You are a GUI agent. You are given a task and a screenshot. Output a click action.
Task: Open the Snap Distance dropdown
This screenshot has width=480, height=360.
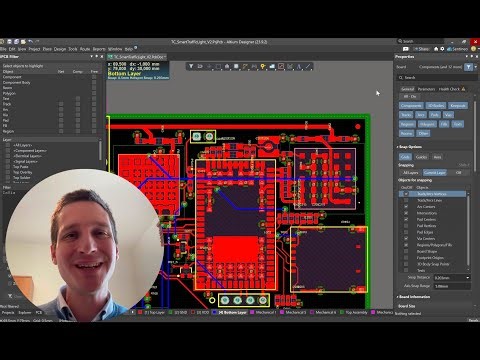pos(468,277)
